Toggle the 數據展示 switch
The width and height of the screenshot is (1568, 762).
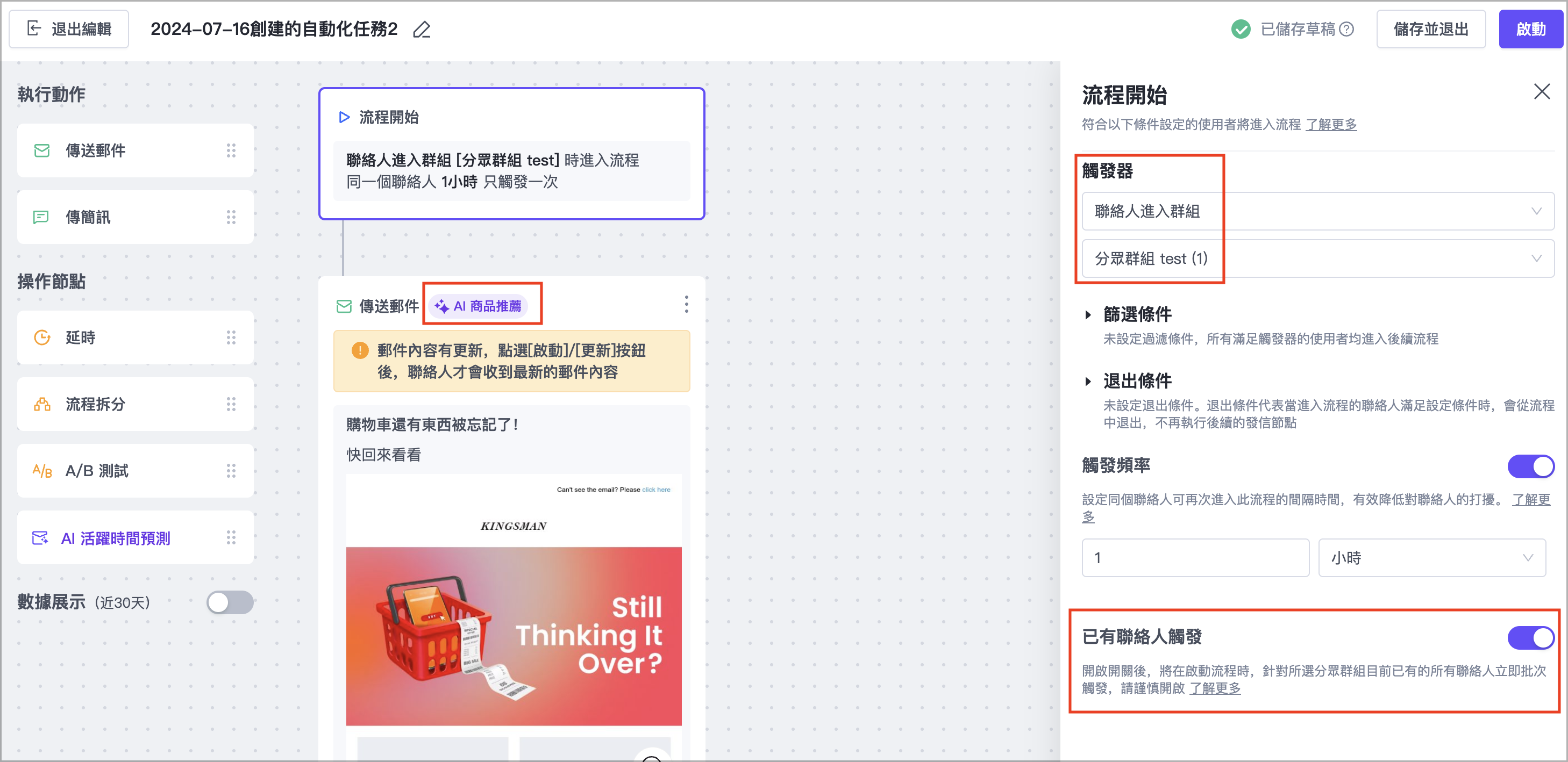coord(230,602)
